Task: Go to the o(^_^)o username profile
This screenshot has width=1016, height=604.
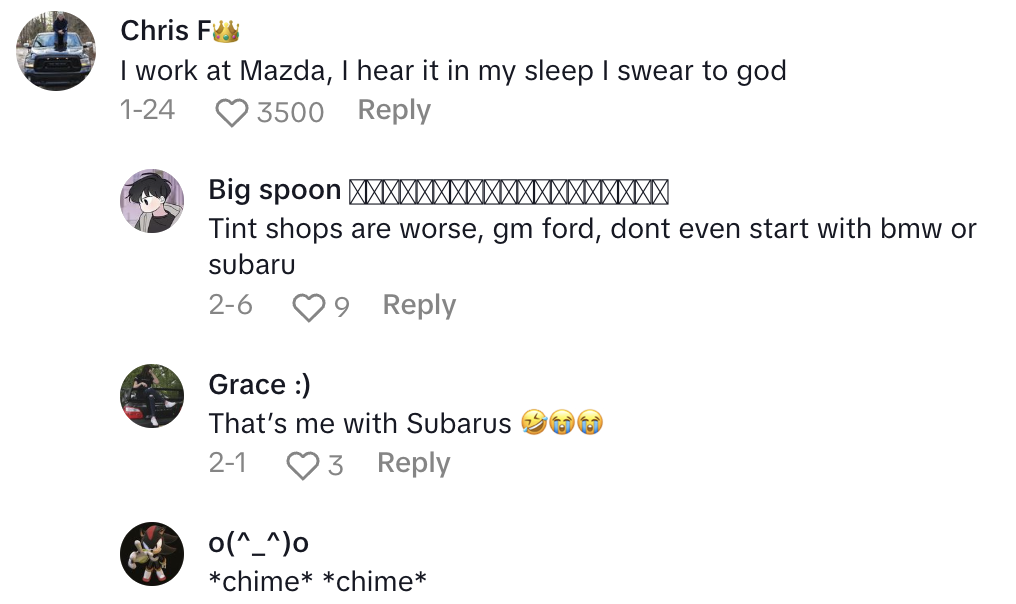Action: point(258,543)
